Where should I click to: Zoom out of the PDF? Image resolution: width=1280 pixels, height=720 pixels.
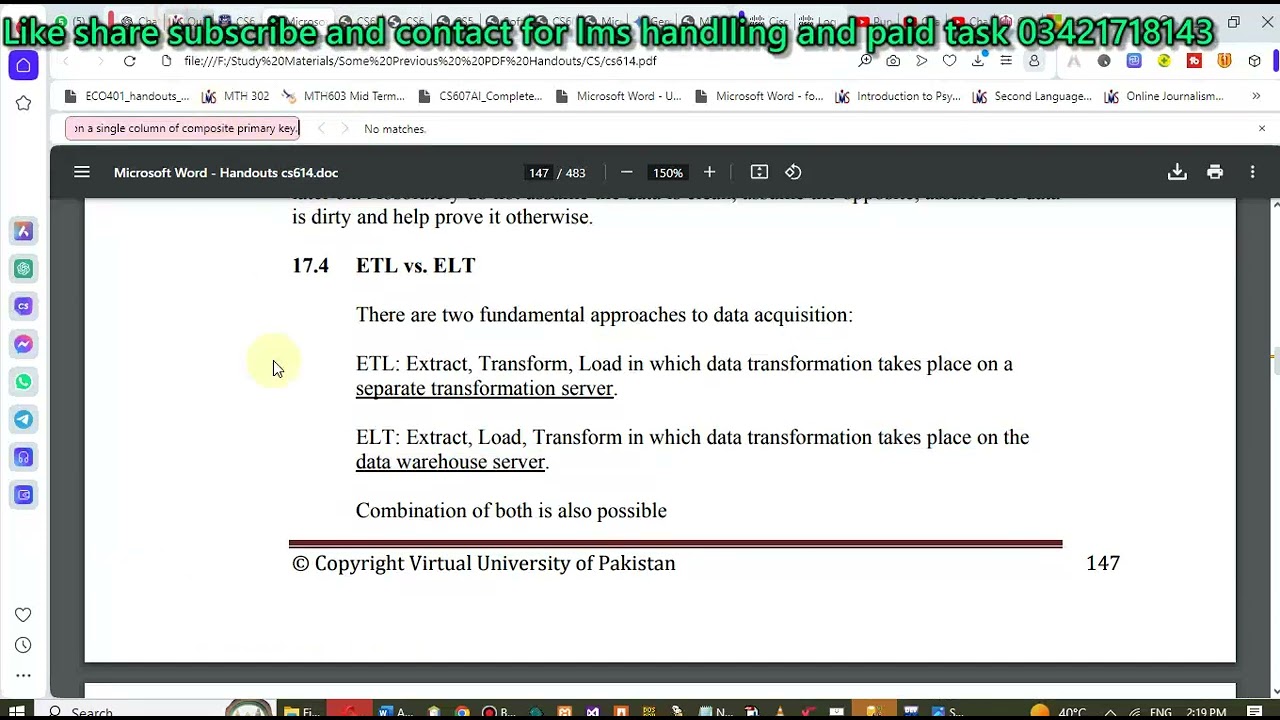point(626,172)
